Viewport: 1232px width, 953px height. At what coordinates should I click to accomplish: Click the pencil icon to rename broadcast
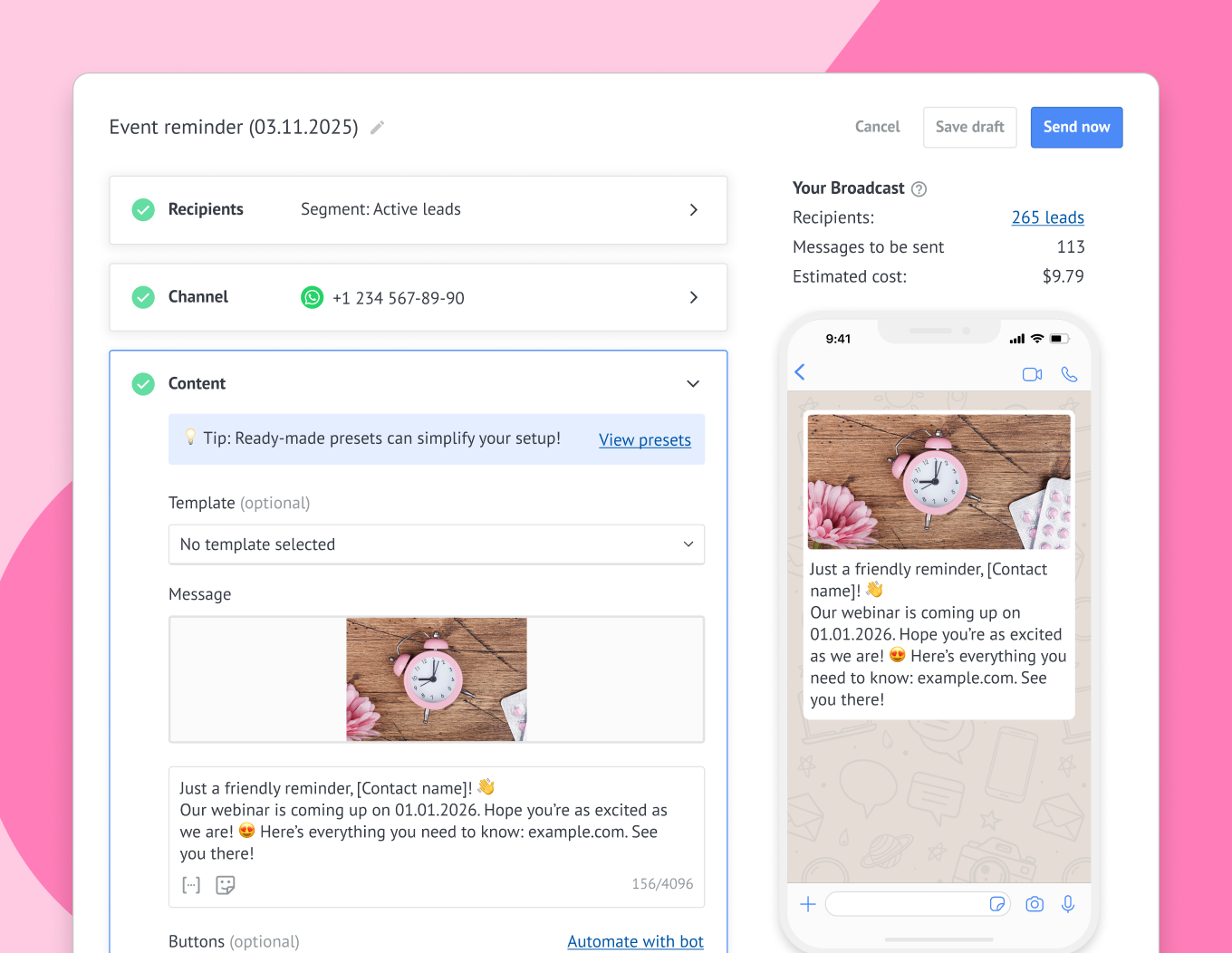point(378,128)
